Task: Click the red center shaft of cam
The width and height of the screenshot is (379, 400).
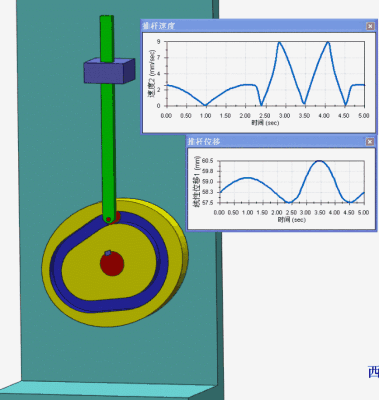Action: pos(112,263)
